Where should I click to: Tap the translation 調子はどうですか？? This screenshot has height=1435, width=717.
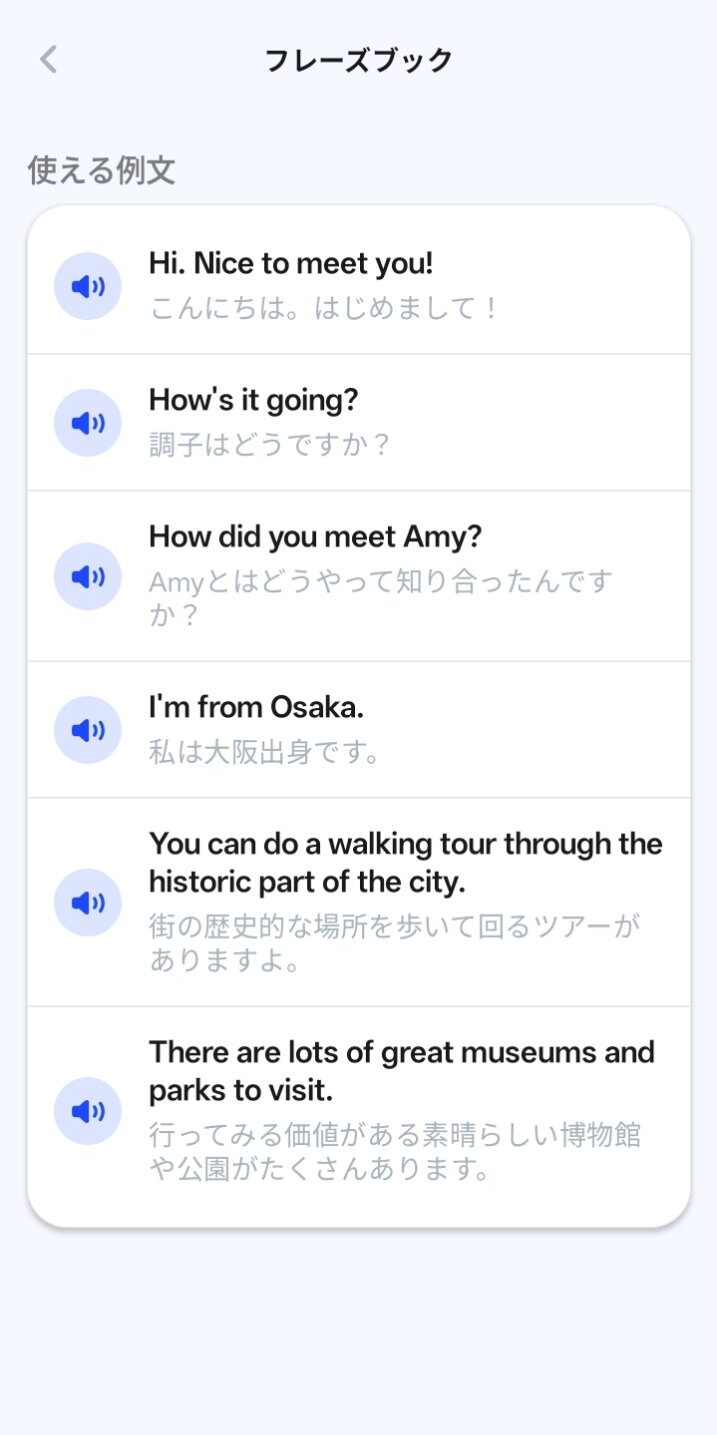(x=270, y=445)
